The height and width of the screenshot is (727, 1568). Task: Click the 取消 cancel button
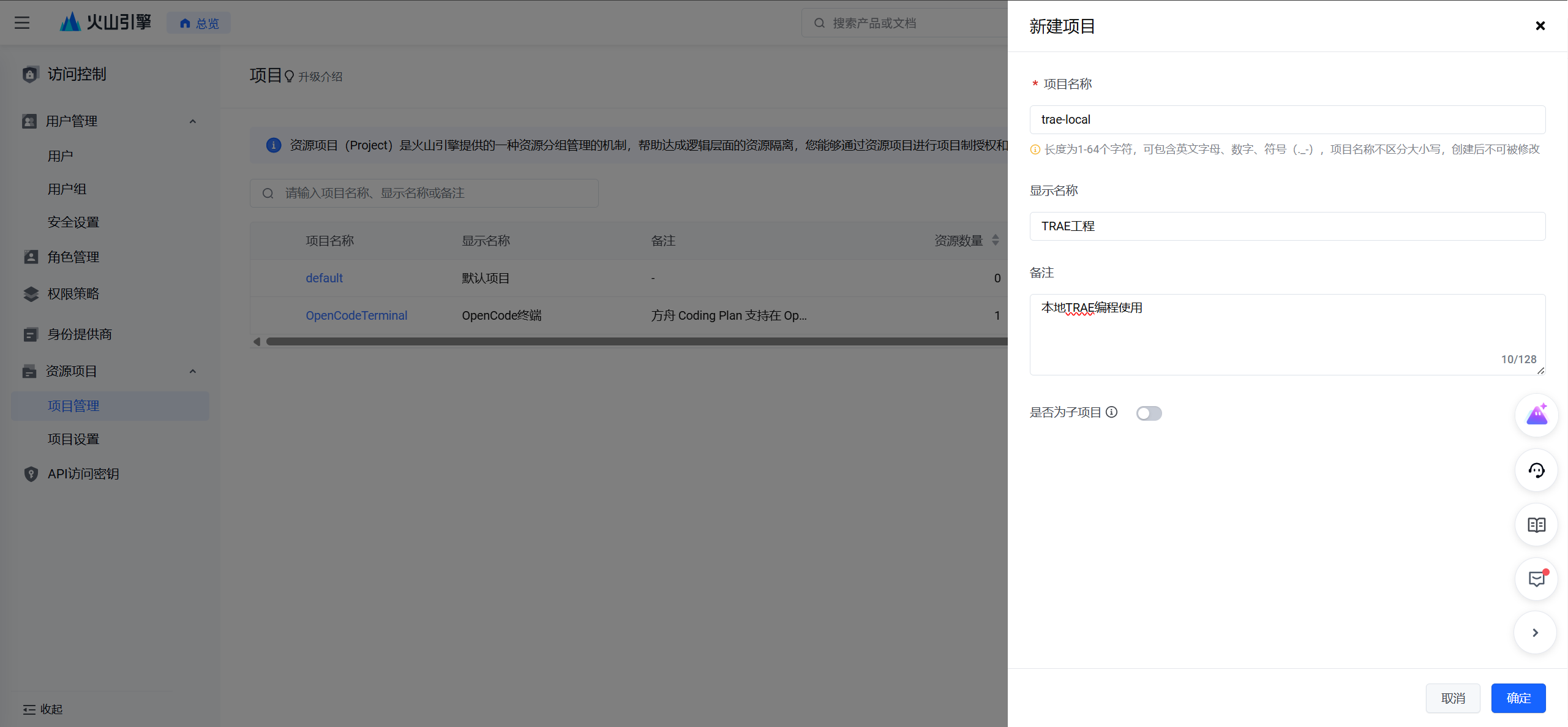[1453, 698]
